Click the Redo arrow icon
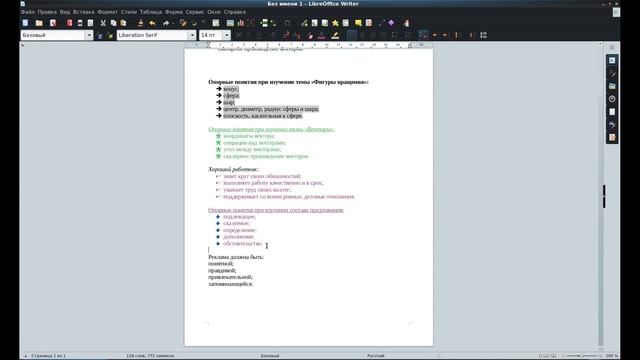The width and height of the screenshot is (640, 360). pyautogui.click(x=166, y=23)
